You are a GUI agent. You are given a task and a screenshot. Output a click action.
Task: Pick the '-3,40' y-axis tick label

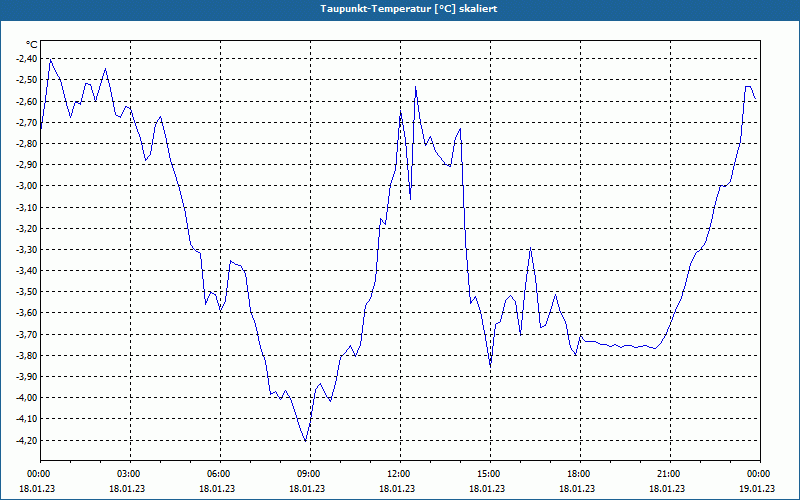(27, 270)
